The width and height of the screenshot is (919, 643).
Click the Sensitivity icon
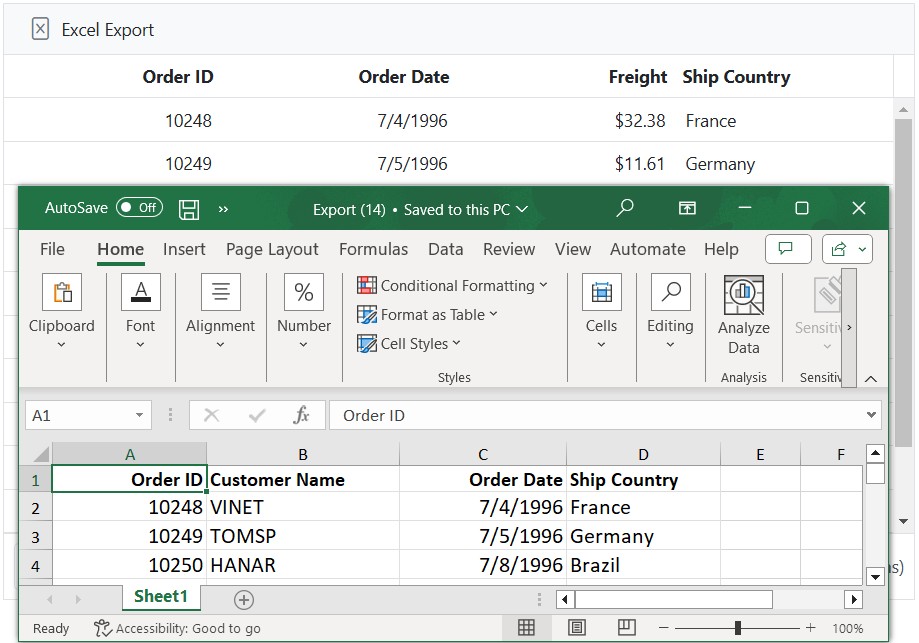(x=828, y=295)
